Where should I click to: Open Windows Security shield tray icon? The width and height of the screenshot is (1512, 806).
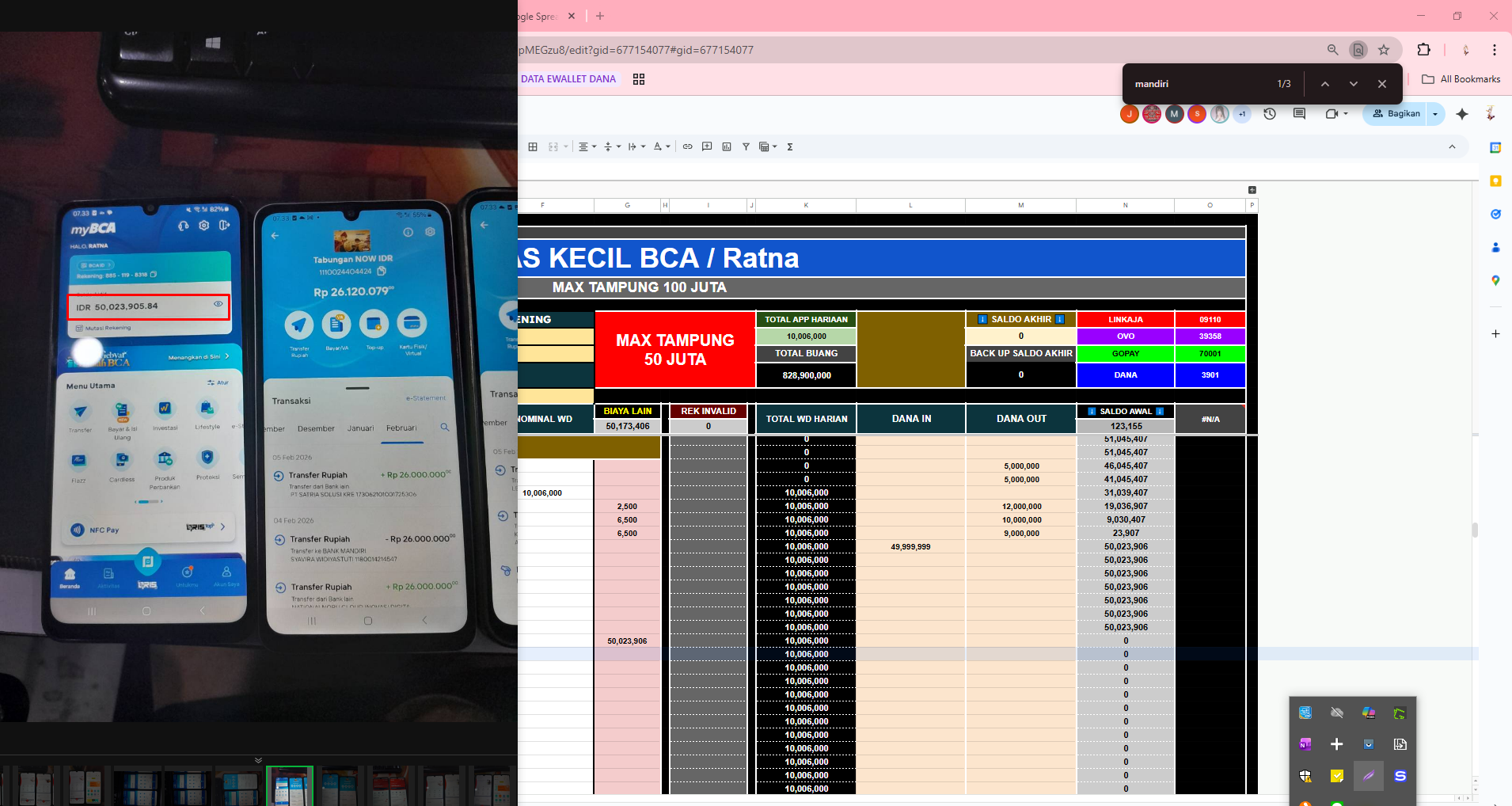1305,776
